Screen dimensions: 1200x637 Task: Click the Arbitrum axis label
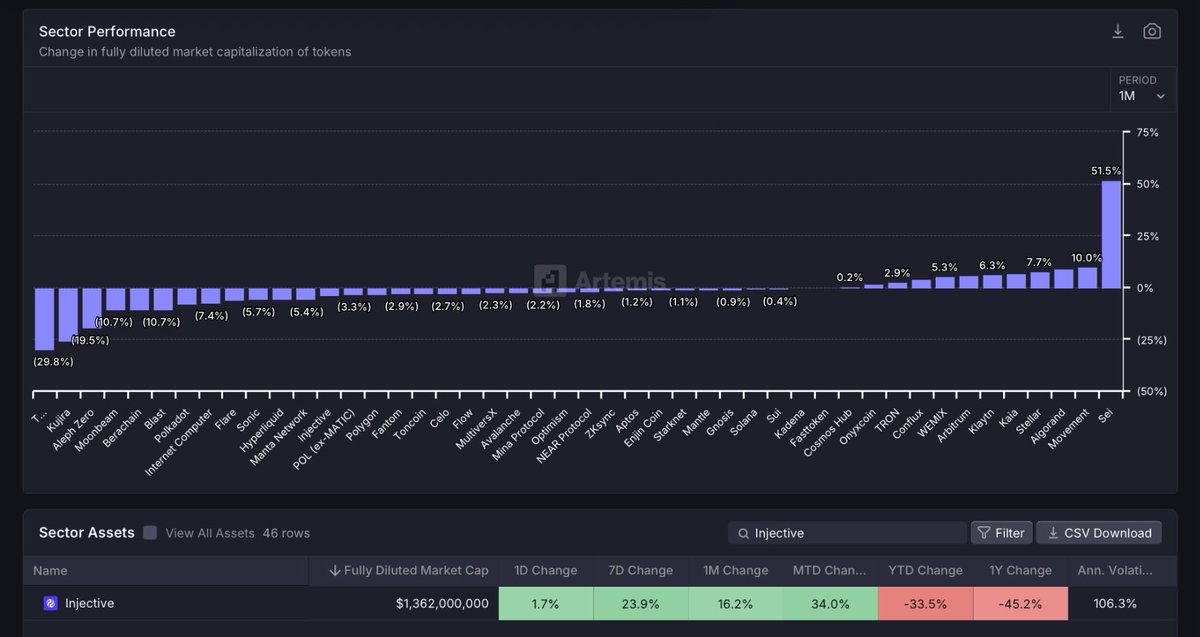click(954, 423)
